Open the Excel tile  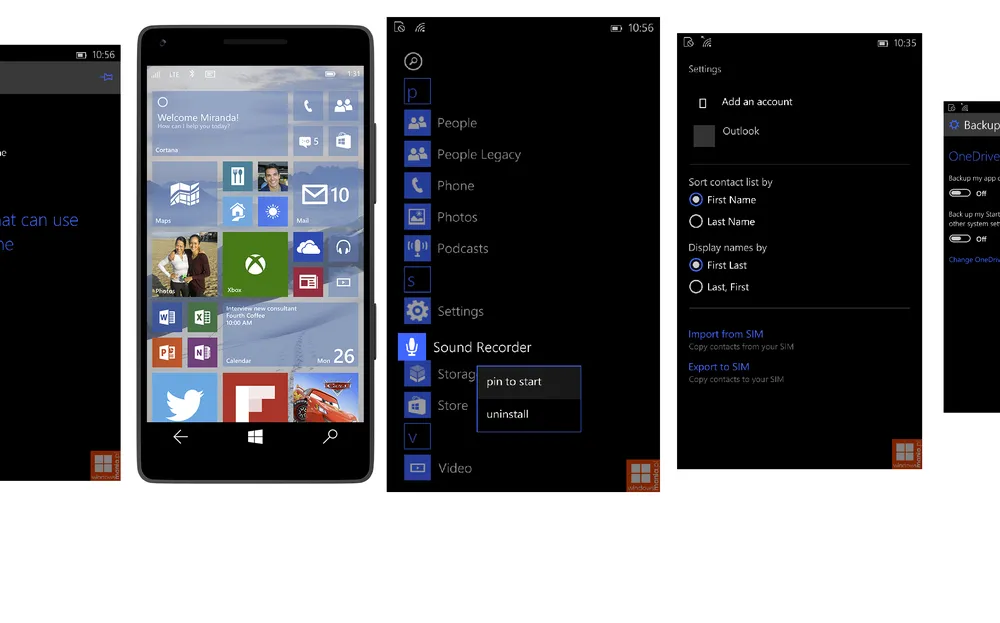[x=202, y=318]
